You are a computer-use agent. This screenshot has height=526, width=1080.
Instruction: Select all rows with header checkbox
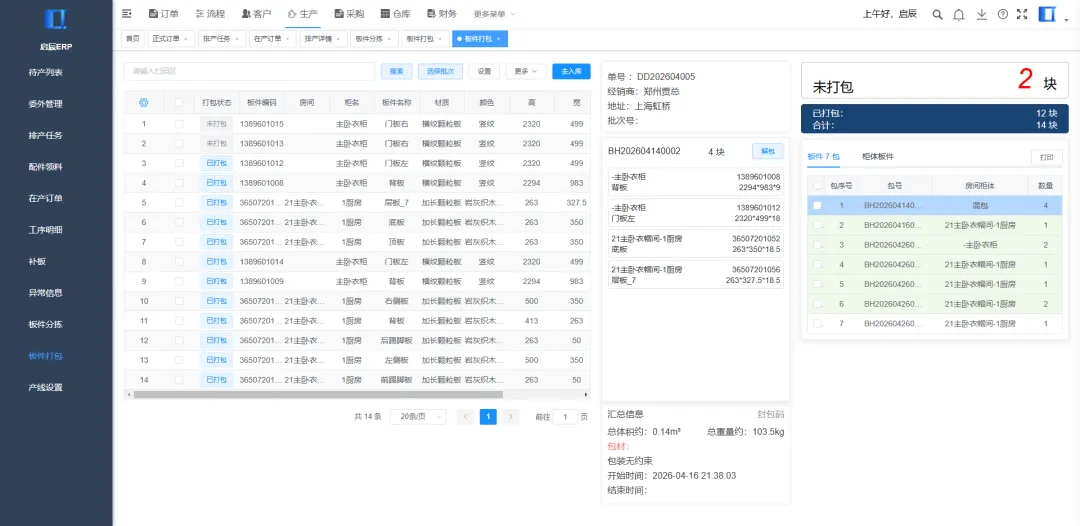[x=179, y=103]
